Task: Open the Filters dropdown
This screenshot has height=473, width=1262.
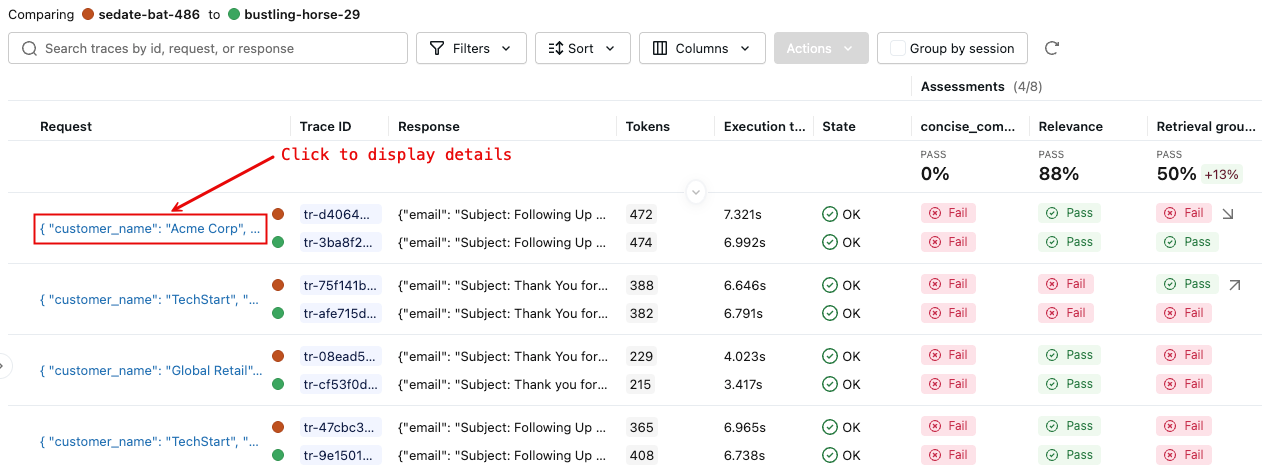Action: click(470, 48)
